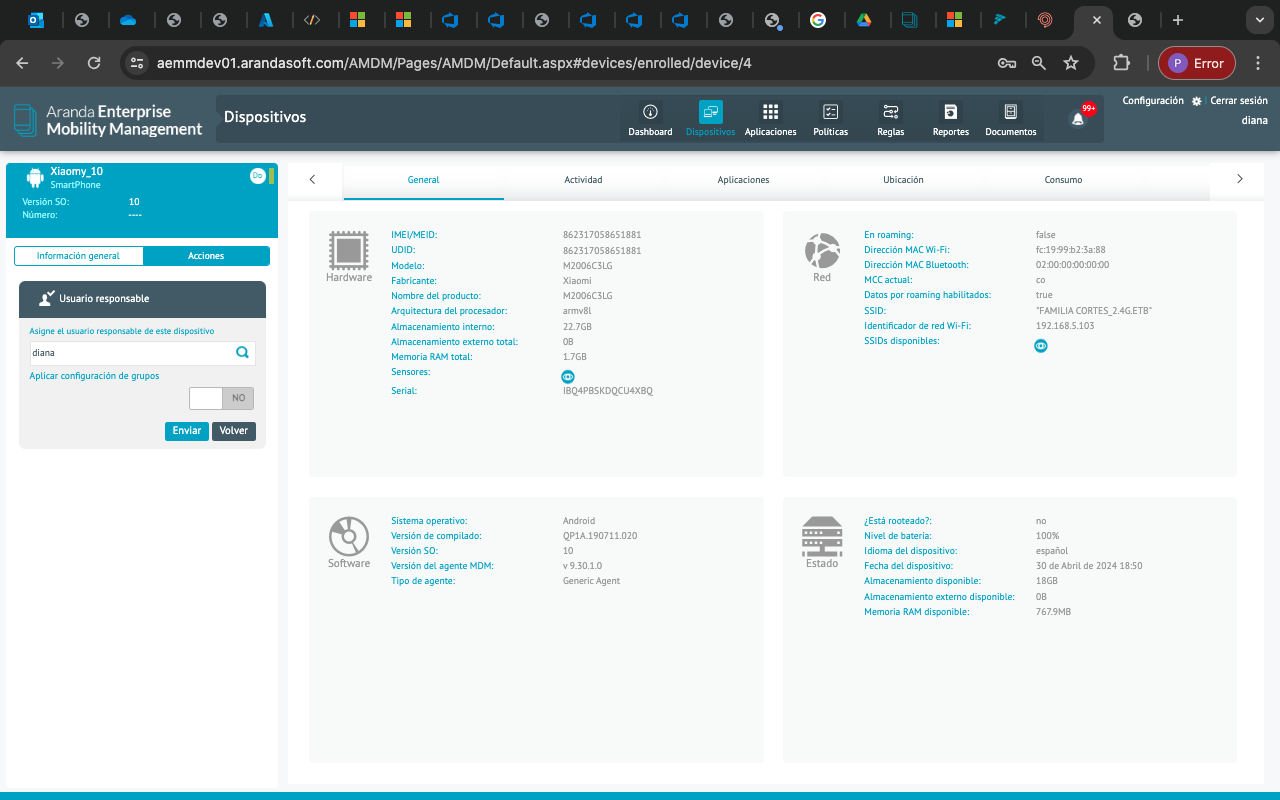Open Chrome password key icon

pos(1007,63)
